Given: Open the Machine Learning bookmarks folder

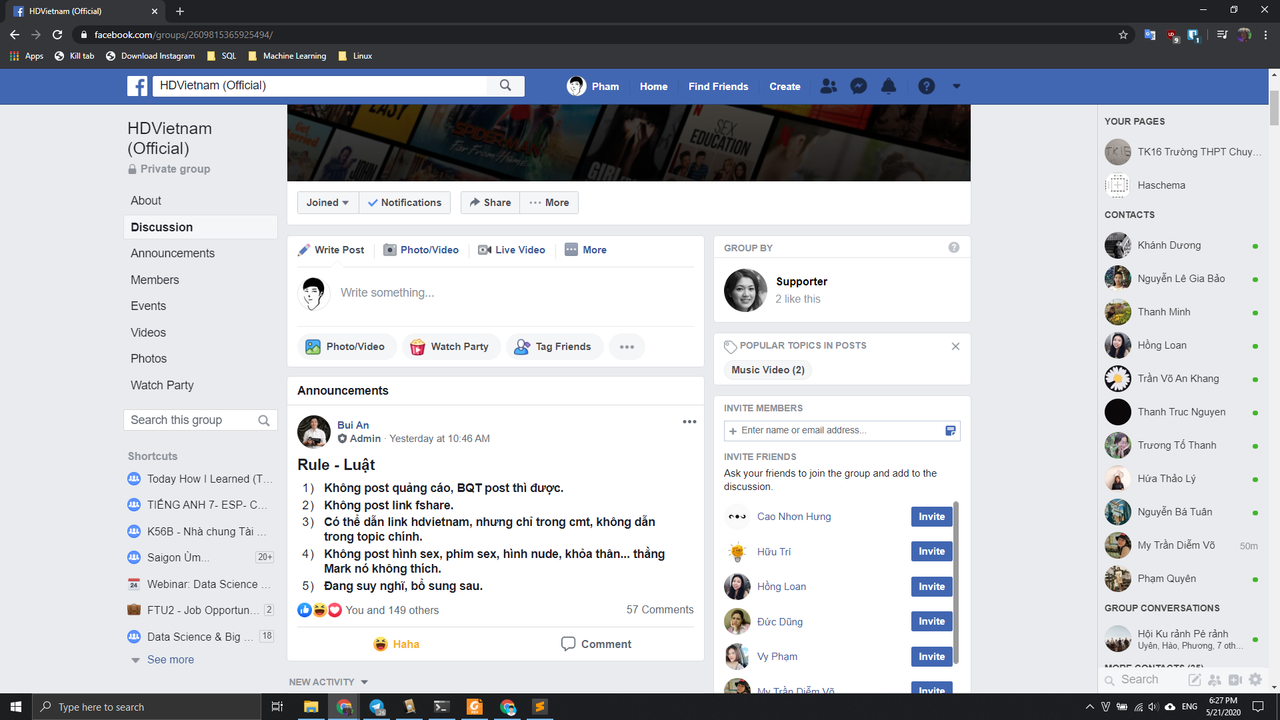Looking at the screenshot, I should coord(287,56).
